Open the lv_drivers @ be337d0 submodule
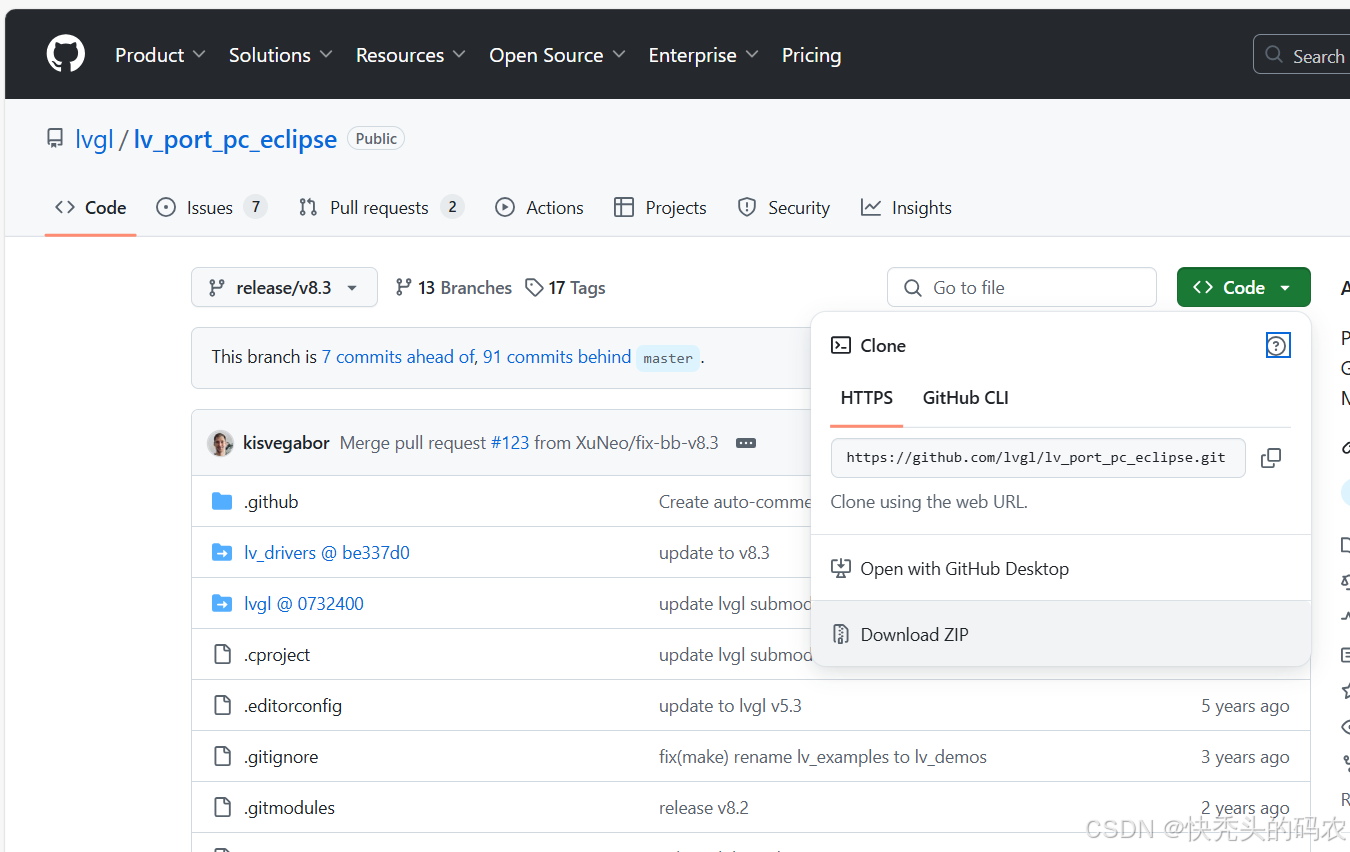1350x852 pixels. pyautogui.click(x=327, y=553)
